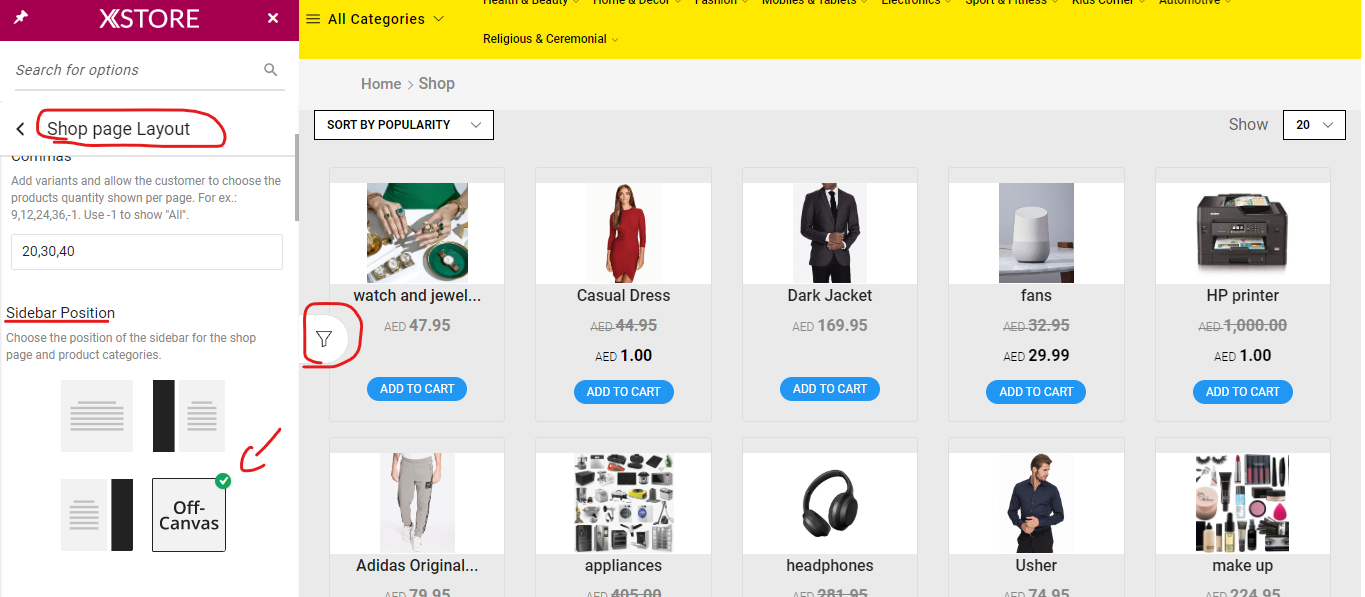Add fans product to cart
The image size is (1365, 597).
tap(1036, 392)
